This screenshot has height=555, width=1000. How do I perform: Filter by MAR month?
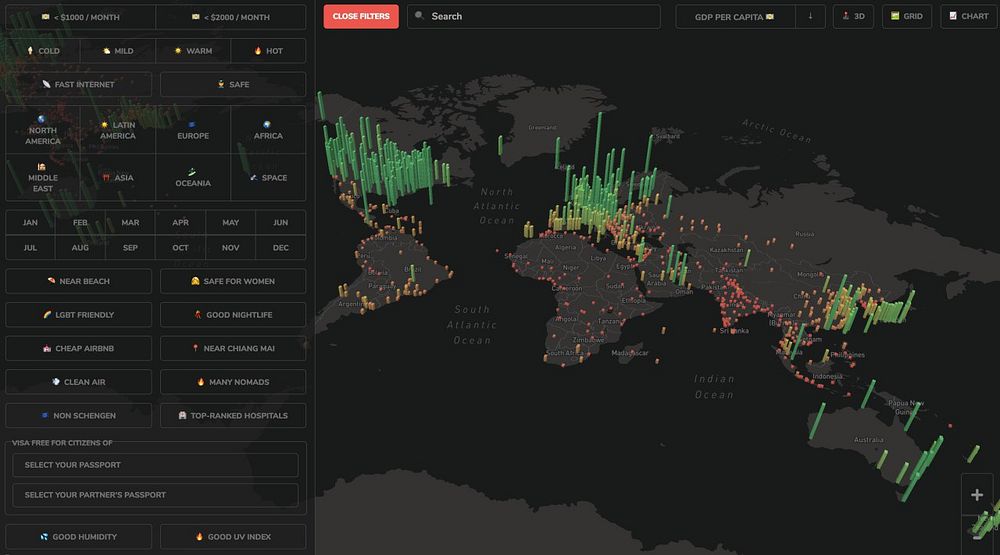130,223
